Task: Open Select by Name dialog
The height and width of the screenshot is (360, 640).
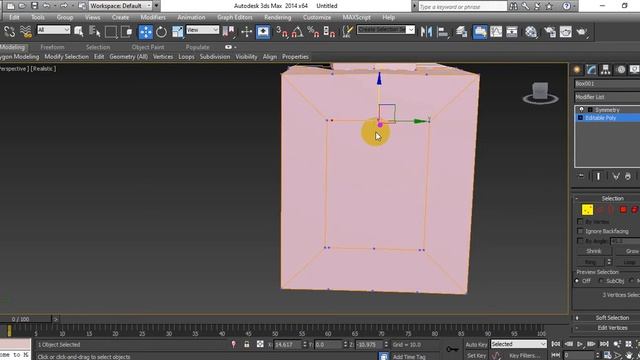Action: click(95, 32)
